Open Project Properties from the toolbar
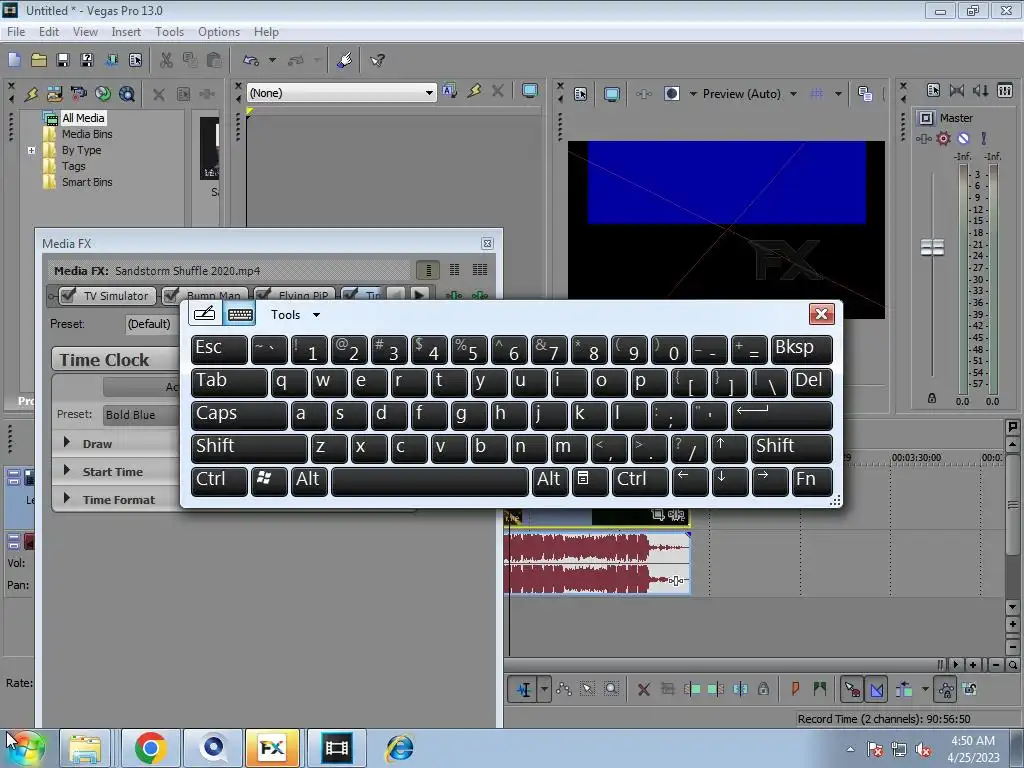The width and height of the screenshot is (1024, 768). click(x=135, y=60)
